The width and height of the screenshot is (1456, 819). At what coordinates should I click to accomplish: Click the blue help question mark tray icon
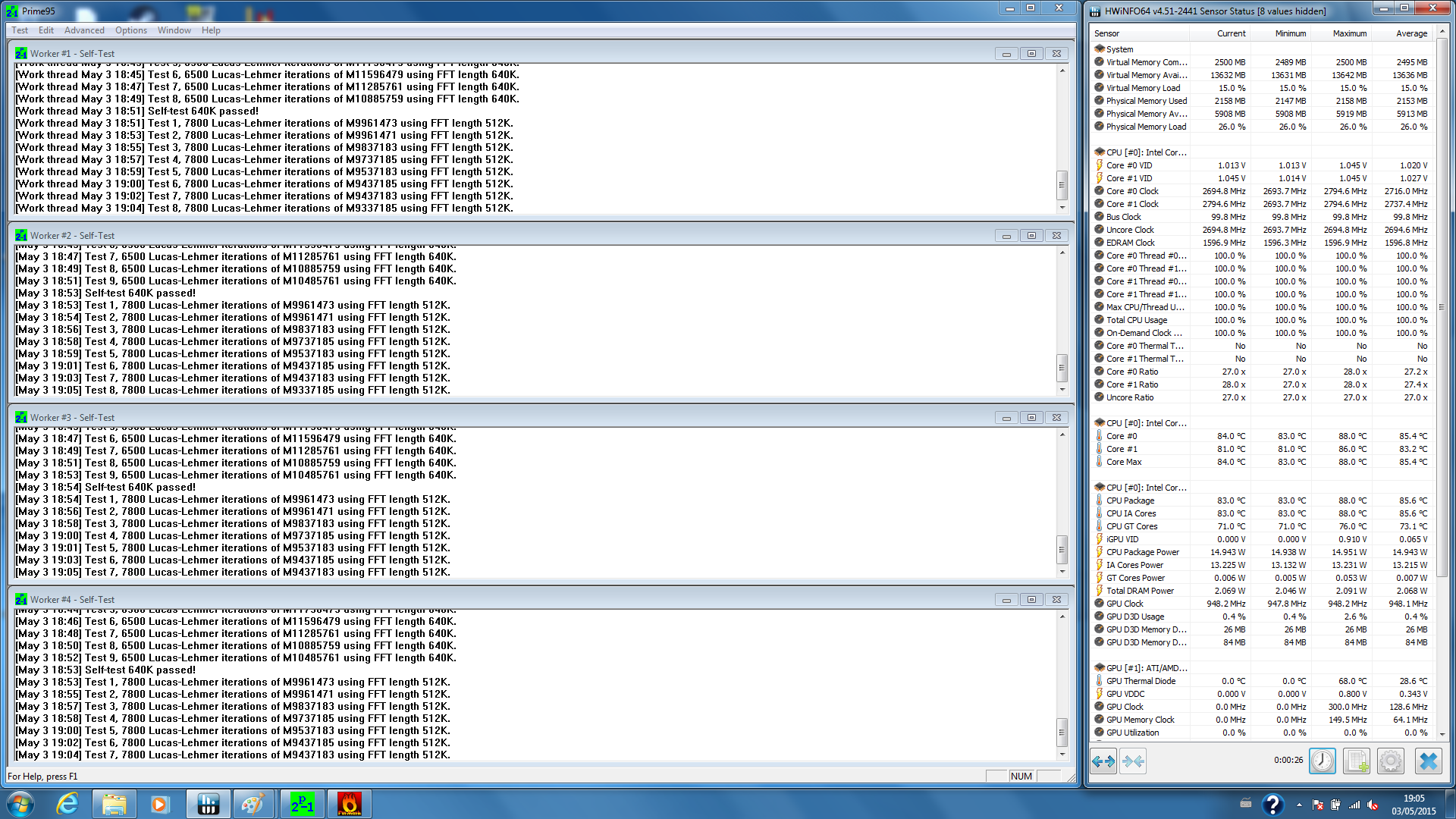point(1272,805)
